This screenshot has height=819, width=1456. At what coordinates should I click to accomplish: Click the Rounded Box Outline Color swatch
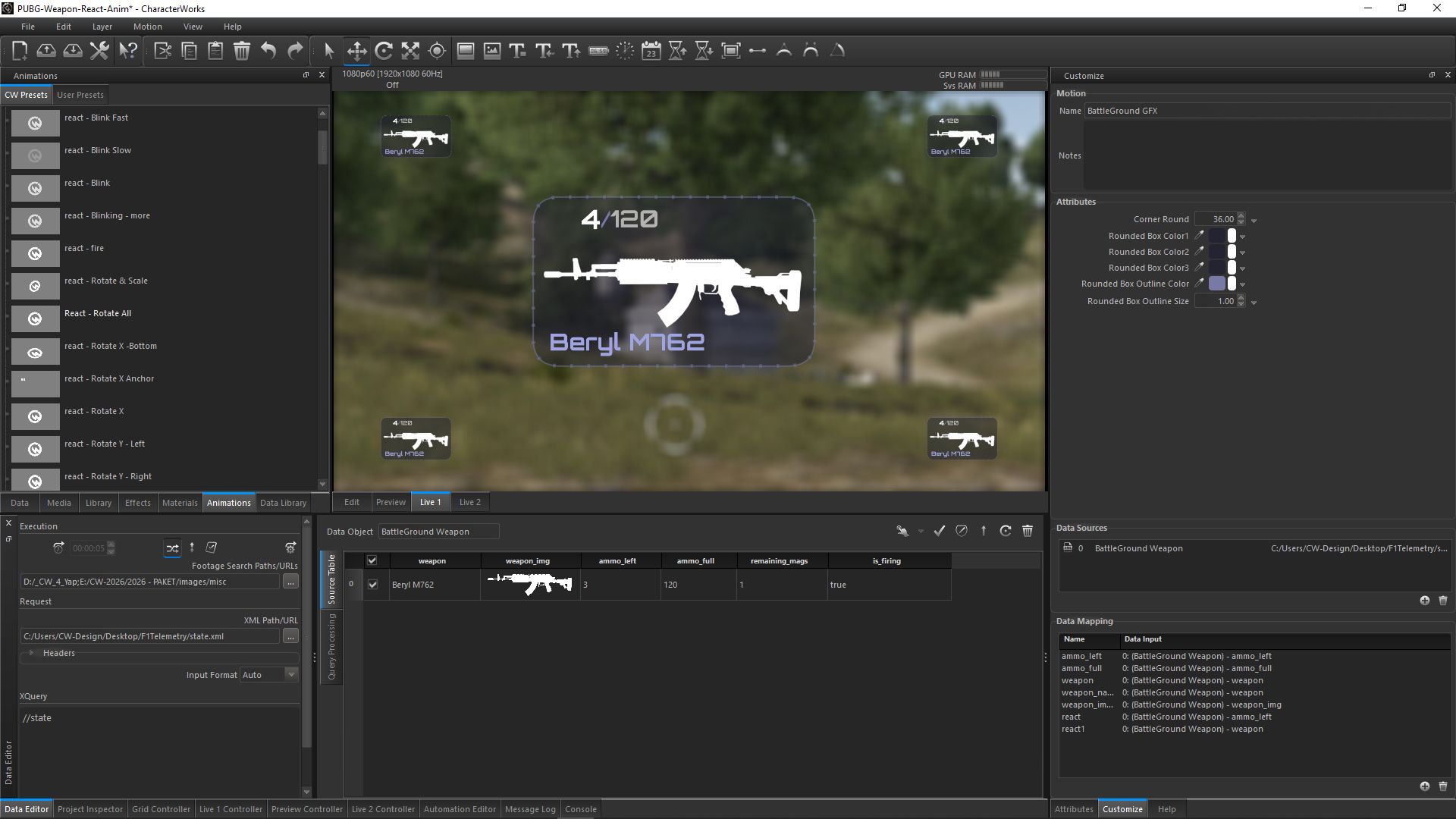point(1217,284)
